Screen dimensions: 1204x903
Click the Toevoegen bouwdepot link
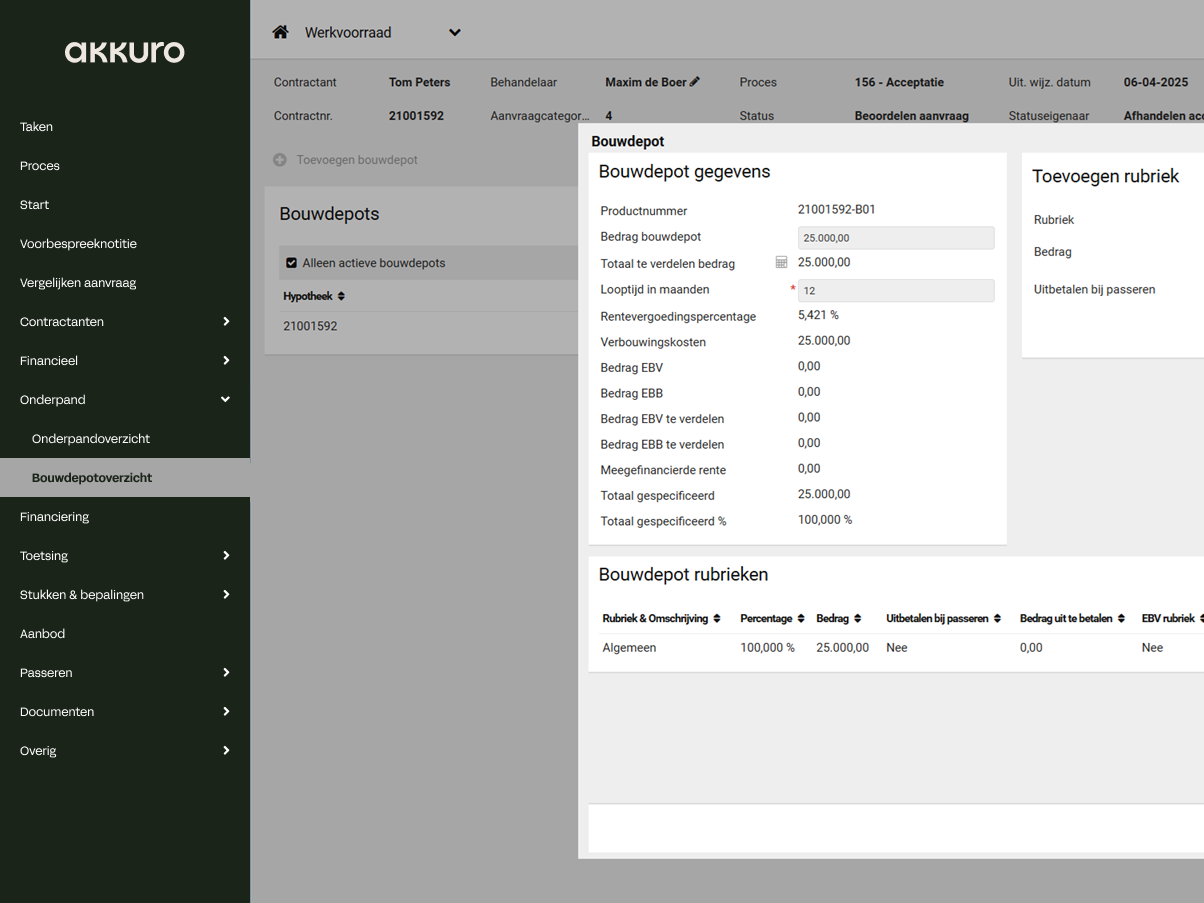357,160
